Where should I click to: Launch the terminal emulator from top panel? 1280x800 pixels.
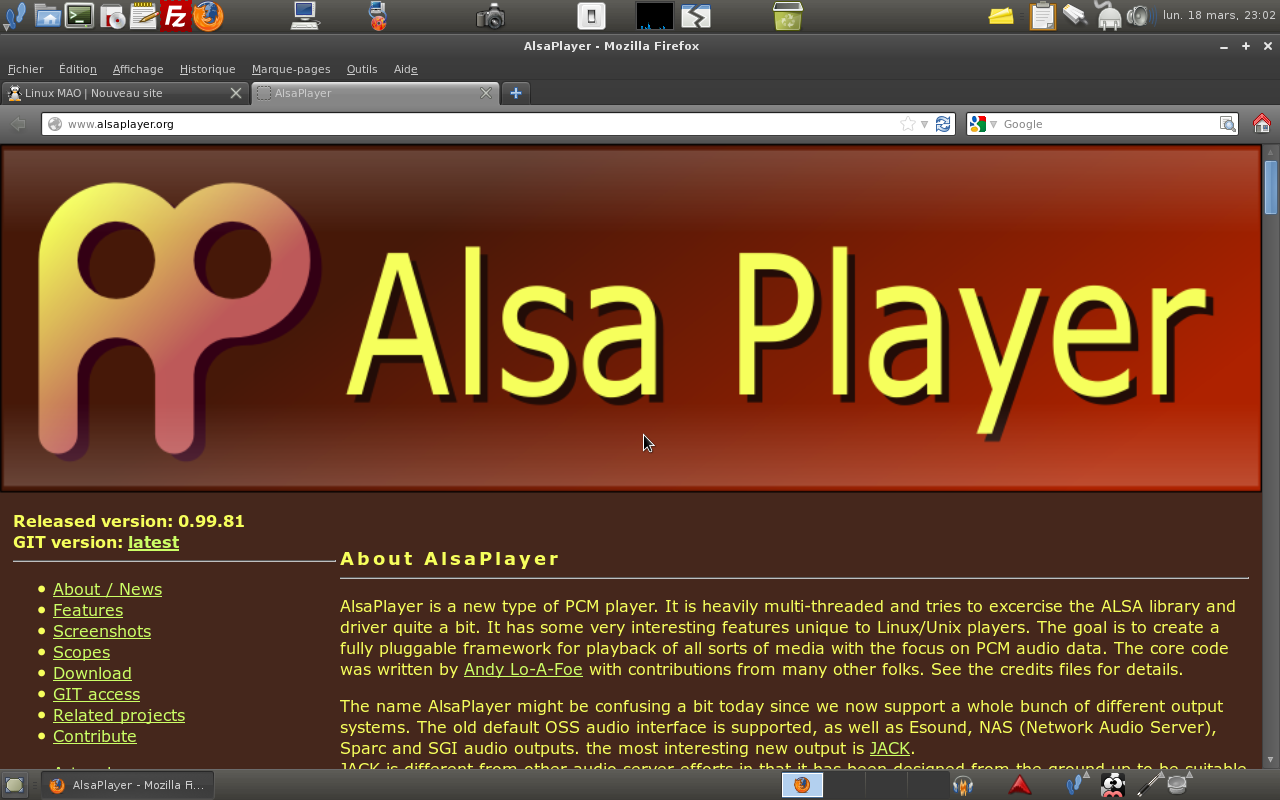79,16
